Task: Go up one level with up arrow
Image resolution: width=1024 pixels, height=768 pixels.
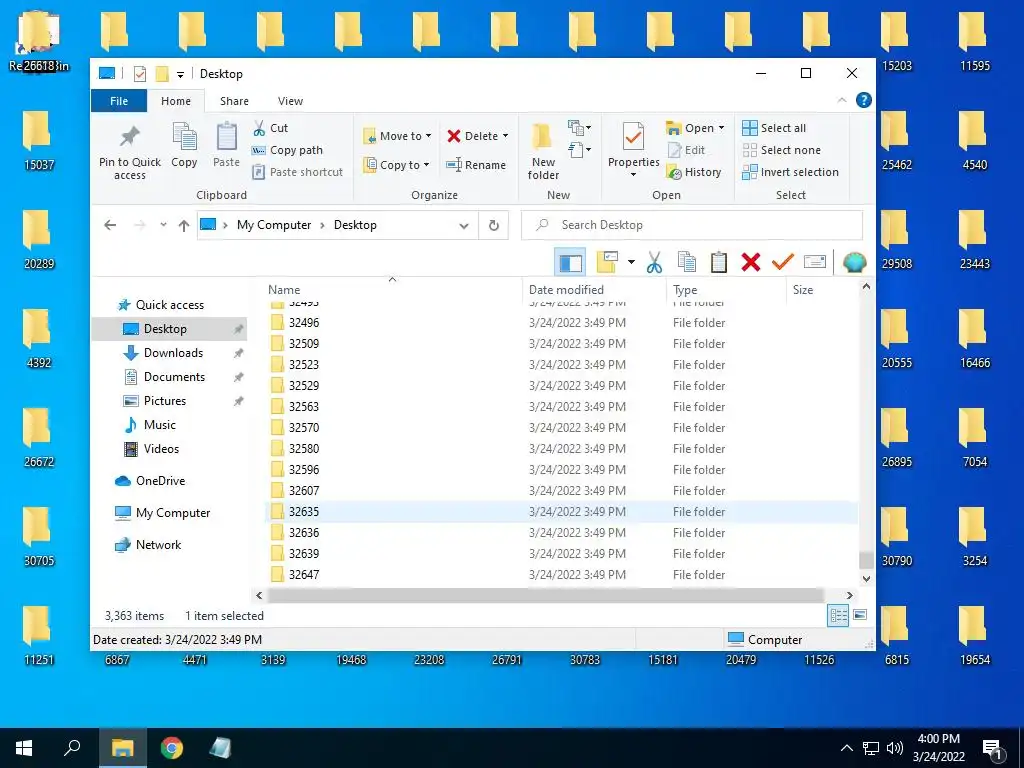Action: coord(184,225)
